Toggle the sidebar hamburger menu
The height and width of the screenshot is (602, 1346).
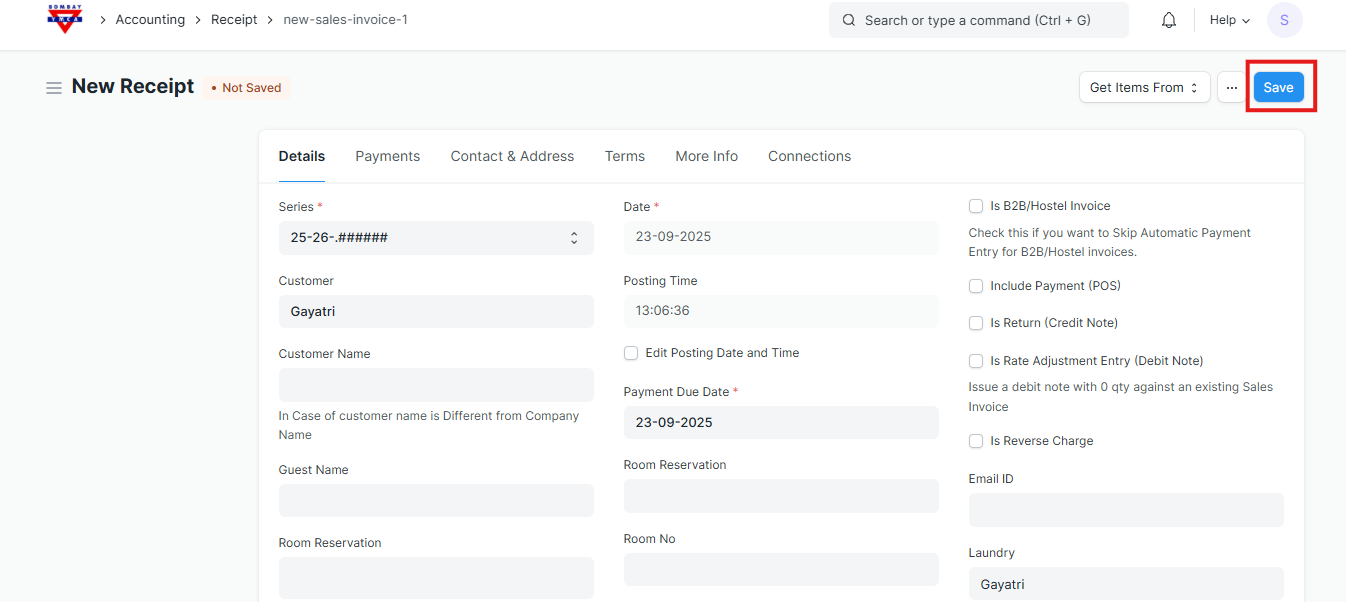point(54,88)
